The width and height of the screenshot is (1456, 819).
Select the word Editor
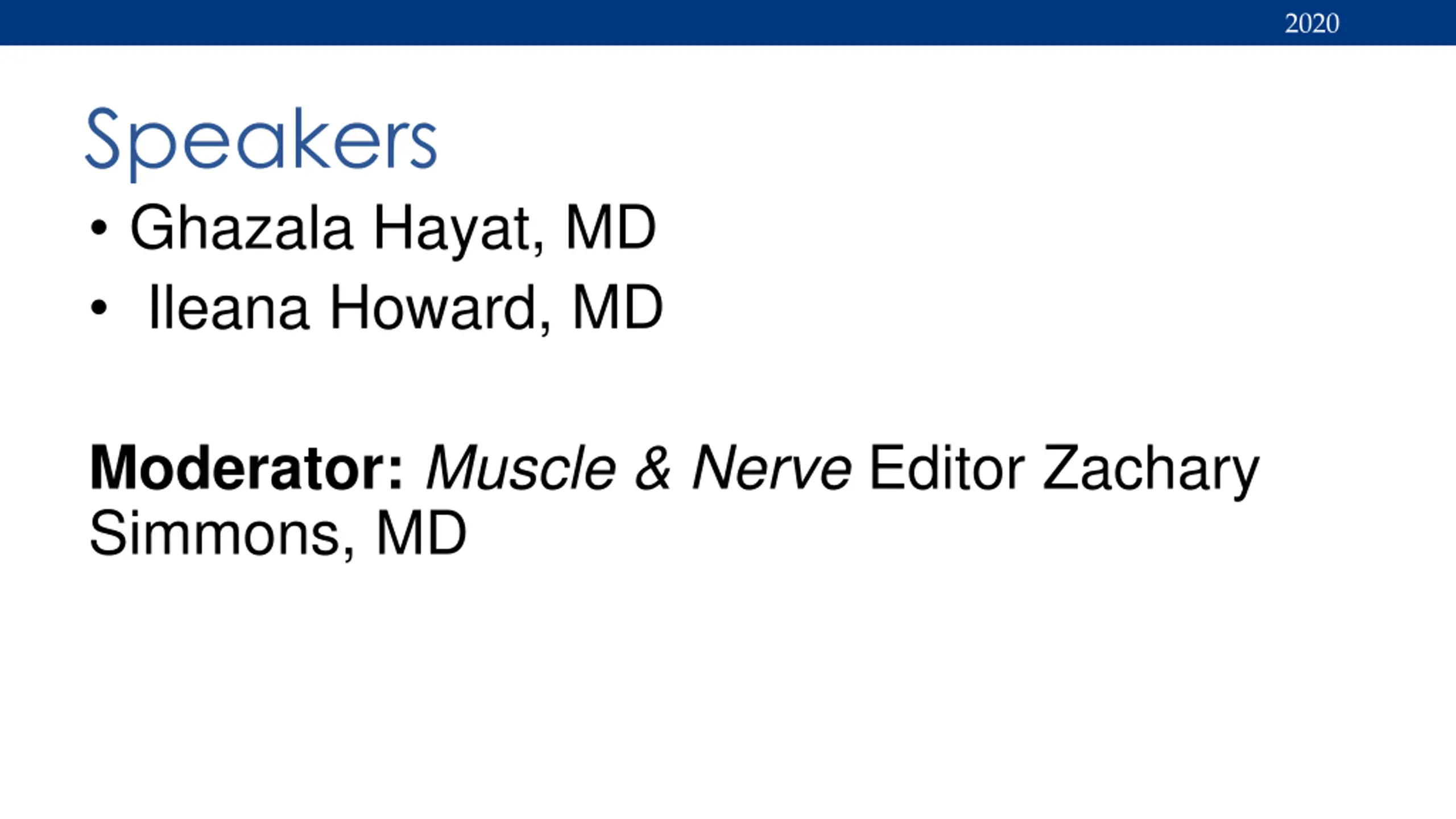[x=947, y=468]
